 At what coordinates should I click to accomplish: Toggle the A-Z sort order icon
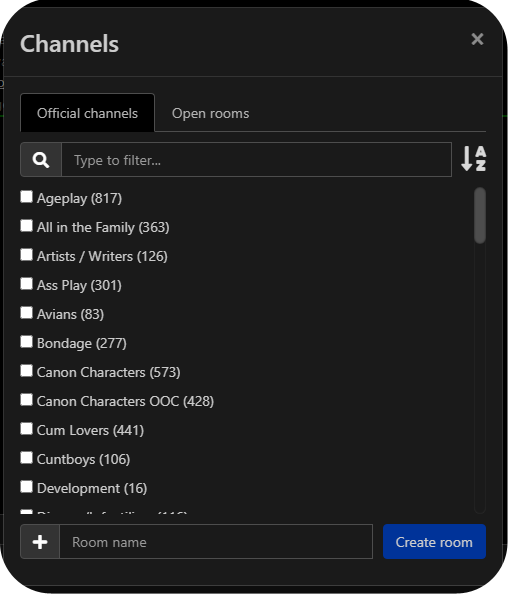click(x=474, y=159)
